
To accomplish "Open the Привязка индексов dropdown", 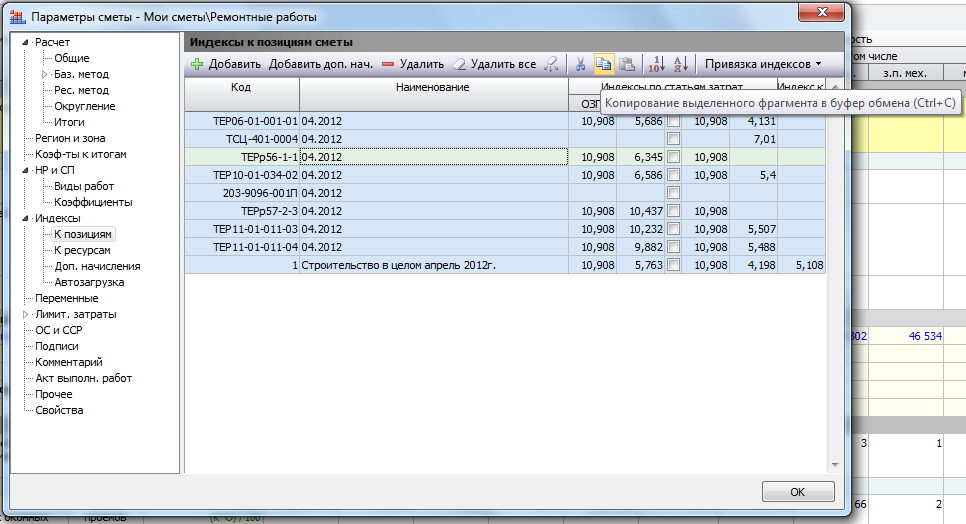I will (x=763, y=64).
